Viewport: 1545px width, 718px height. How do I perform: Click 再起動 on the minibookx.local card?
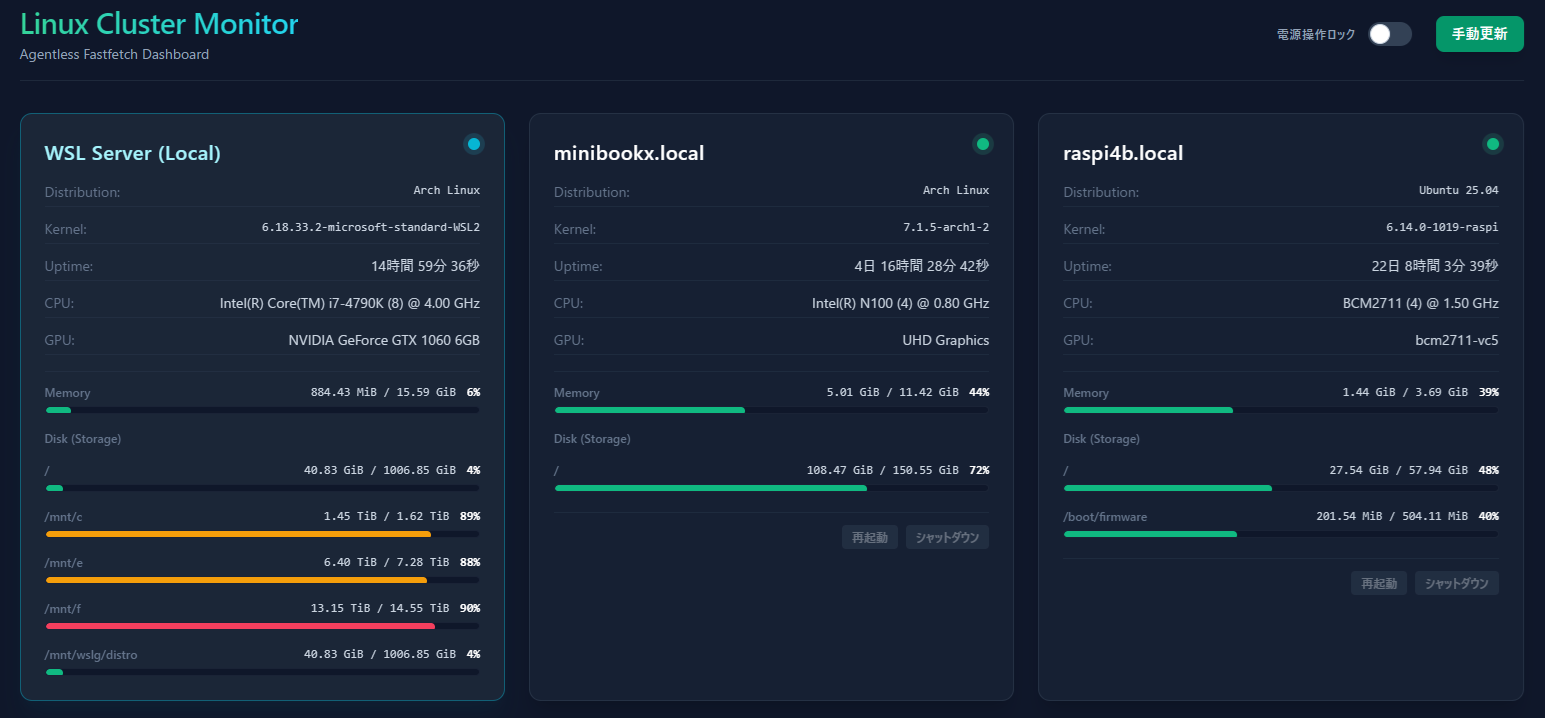[870, 537]
